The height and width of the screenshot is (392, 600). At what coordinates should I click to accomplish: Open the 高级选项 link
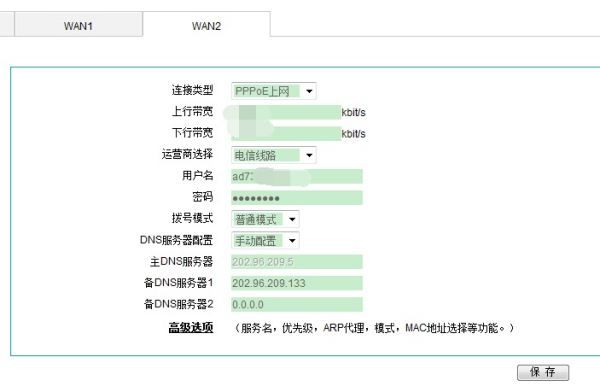[x=191, y=328]
